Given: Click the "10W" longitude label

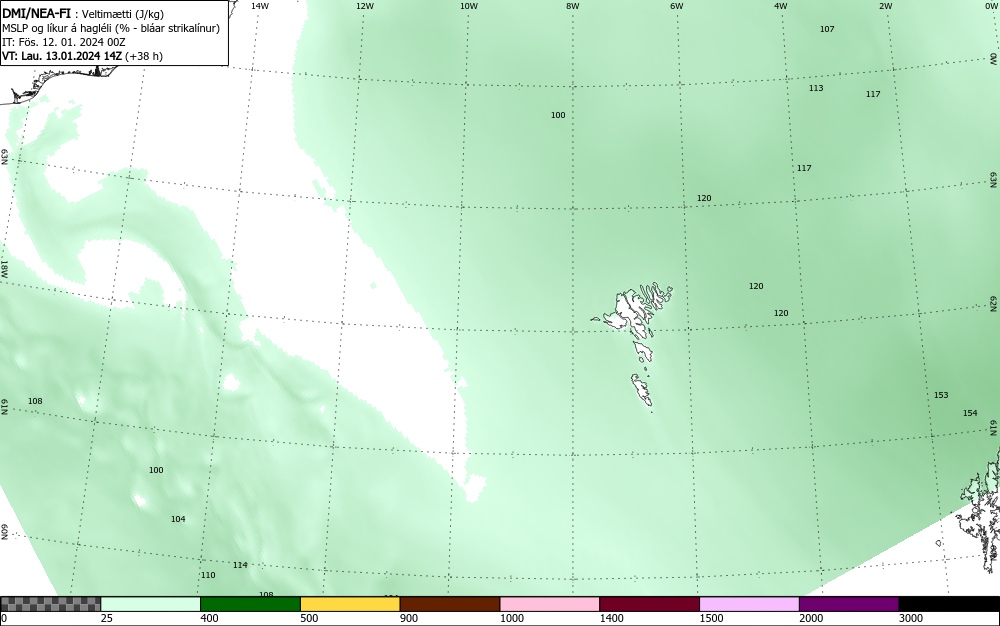Looking at the screenshot, I should point(469,6).
